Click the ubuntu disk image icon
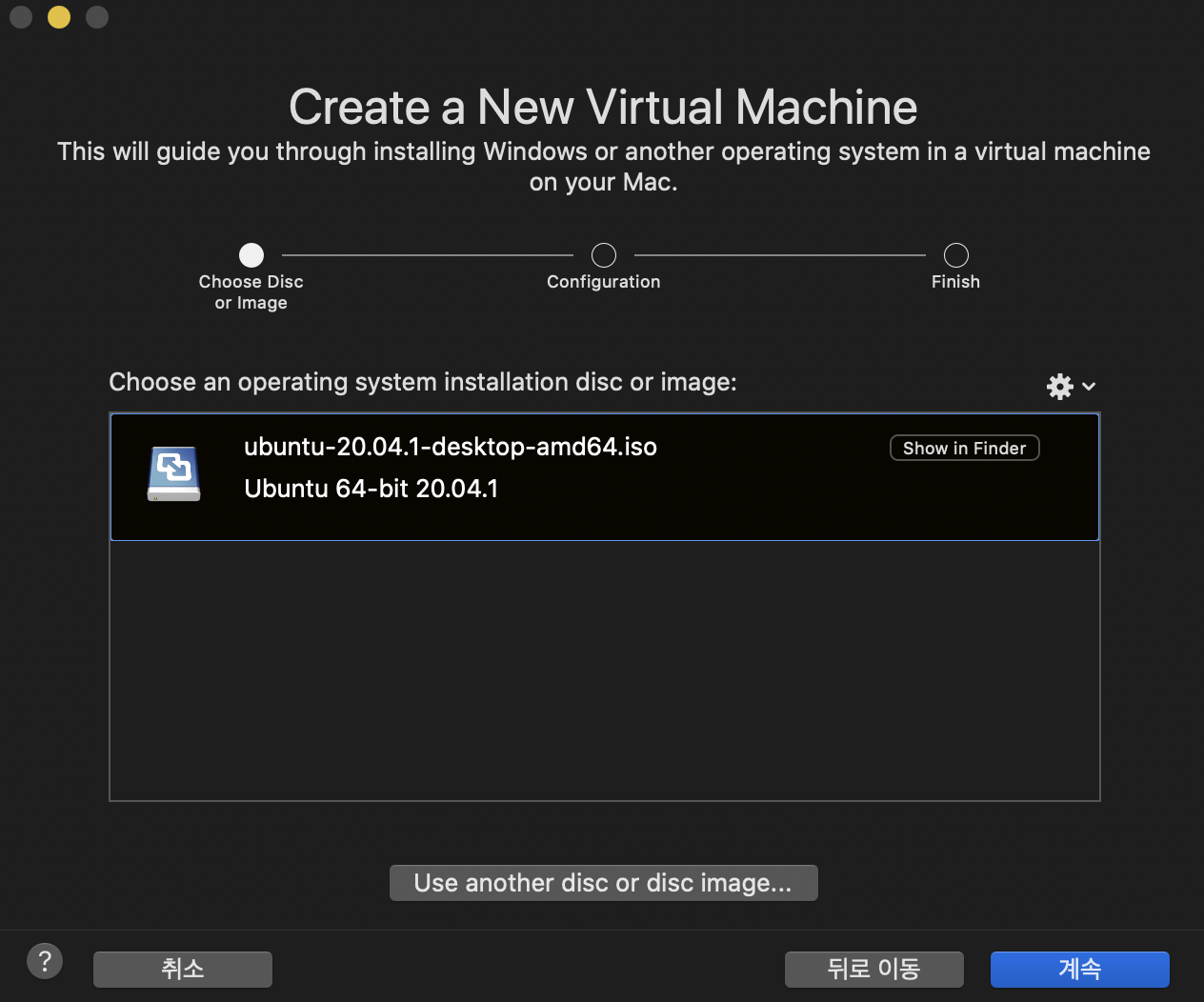 pos(174,473)
